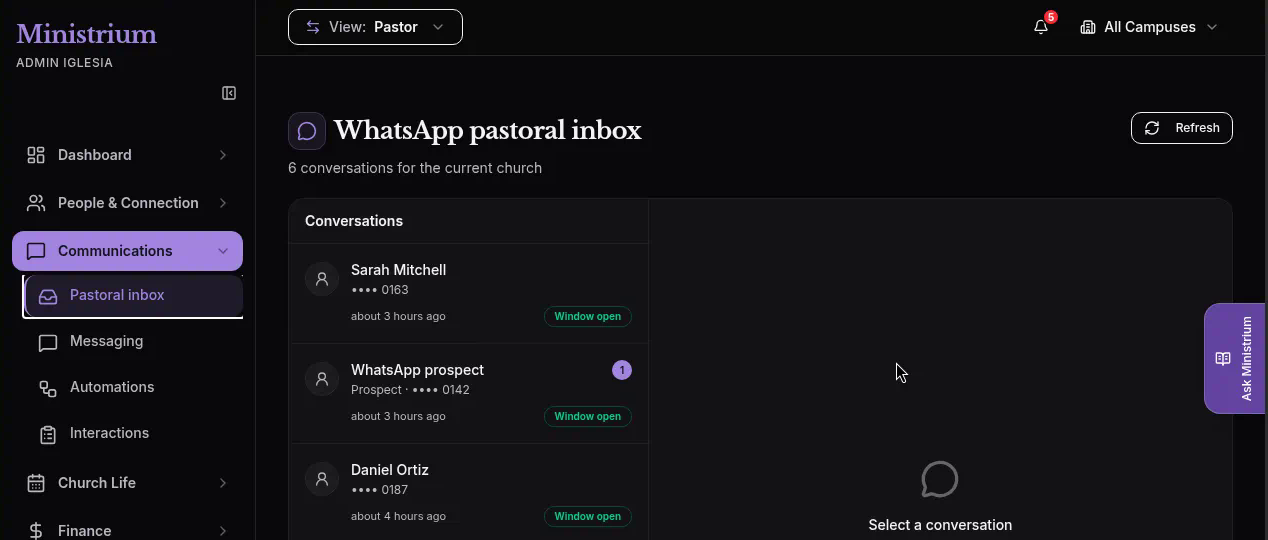The width and height of the screenshot is (1268, 540).
Task: Go to Automations
Action: [133, 388]
